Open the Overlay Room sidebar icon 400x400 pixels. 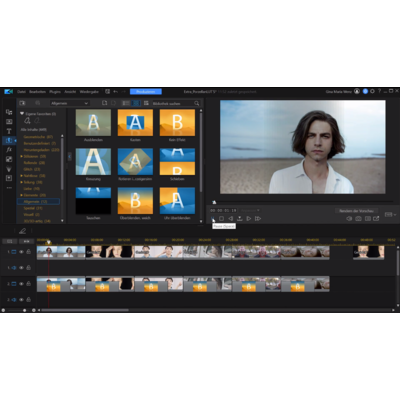(x=9, y=159)
